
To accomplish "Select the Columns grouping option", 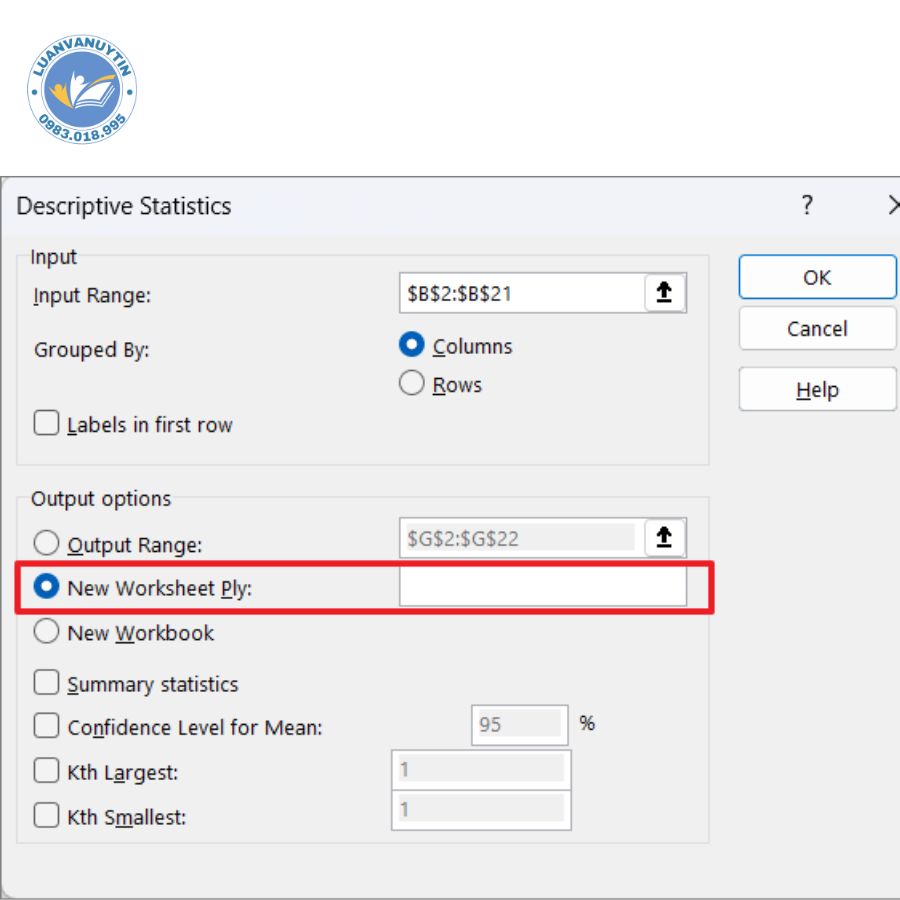I will coord(412,346).
